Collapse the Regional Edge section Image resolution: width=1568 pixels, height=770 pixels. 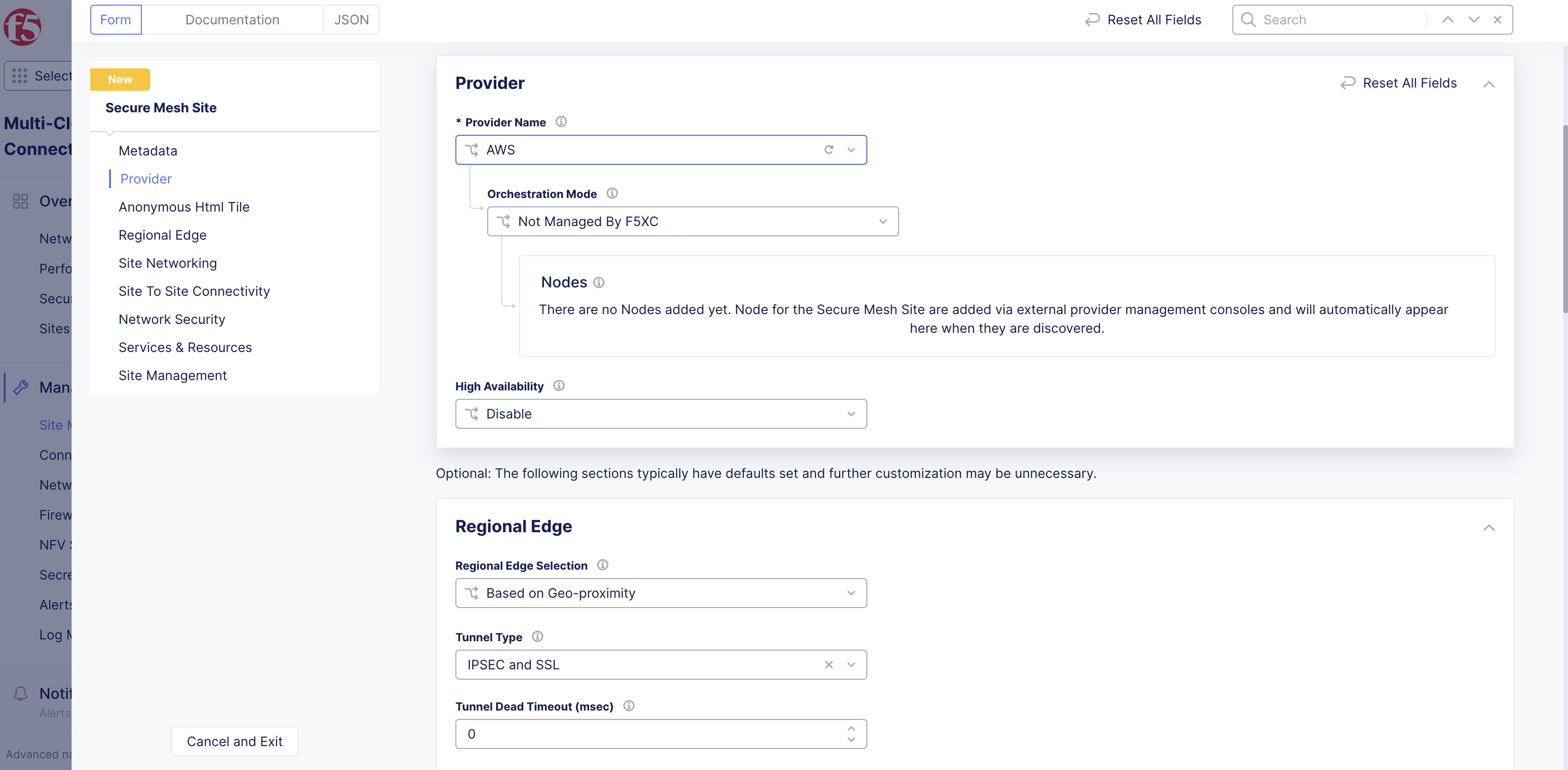(x=1489, y=527)
